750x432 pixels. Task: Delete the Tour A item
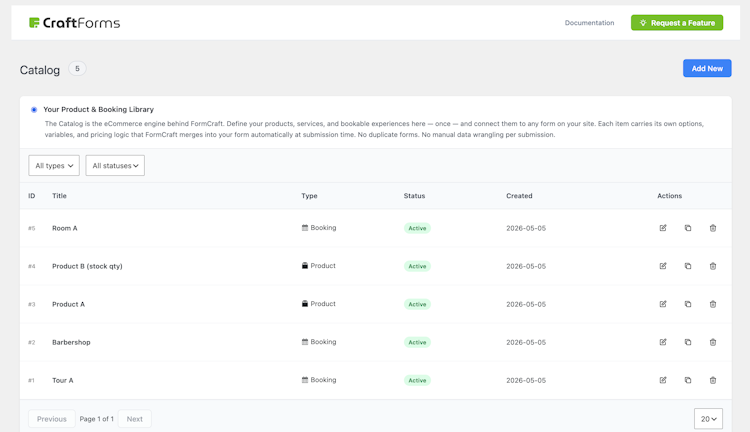(x=713, y=380)
